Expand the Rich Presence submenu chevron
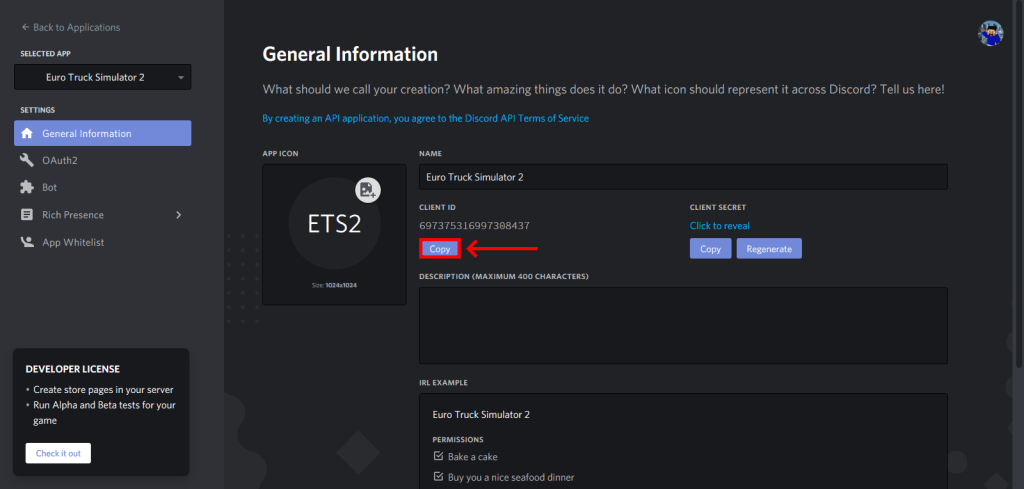Image resolution: width=1024 pixels, height=489 pixels. [x=178, y=214]
